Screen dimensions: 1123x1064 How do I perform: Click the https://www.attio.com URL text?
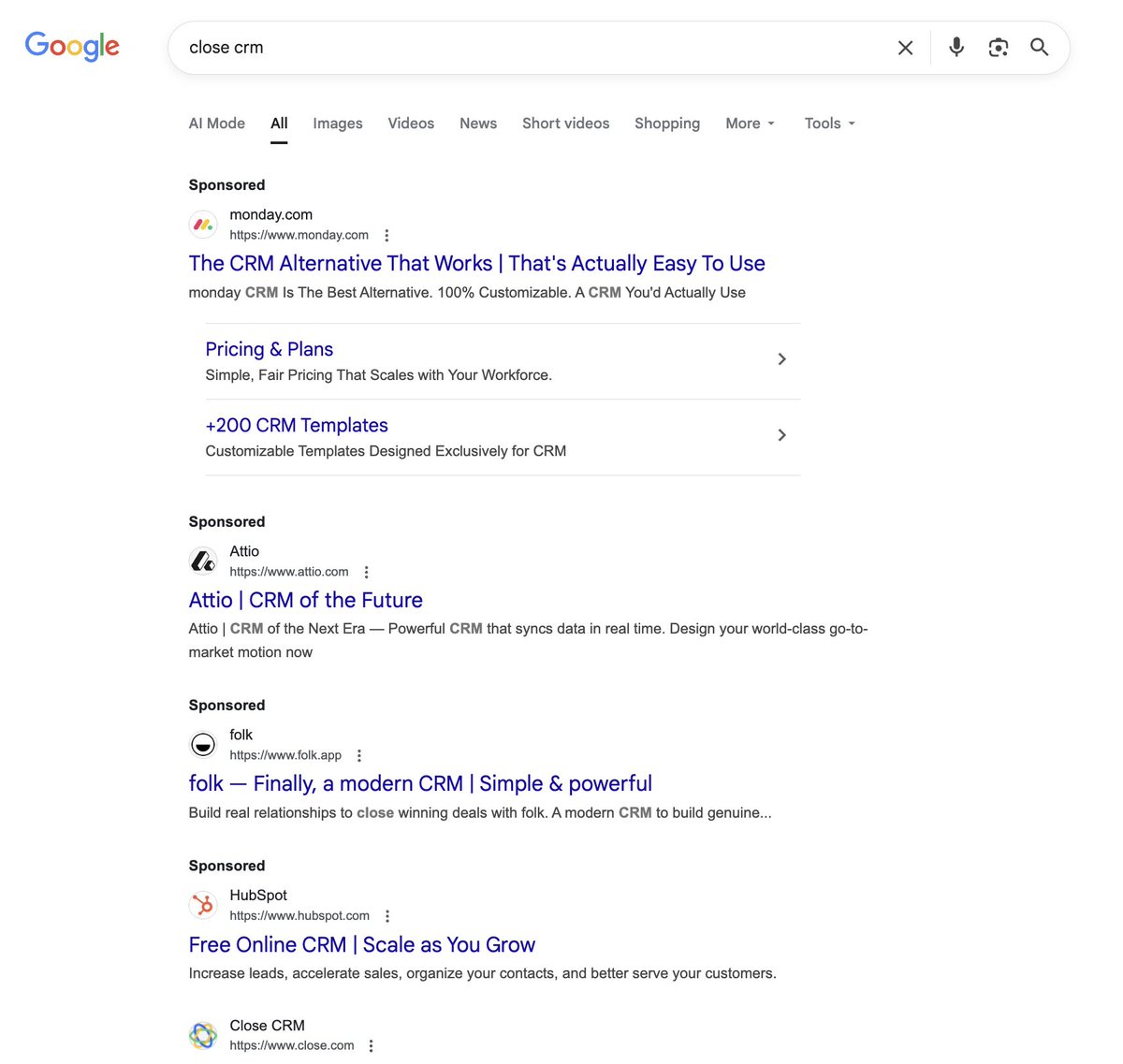pos(289,572)
